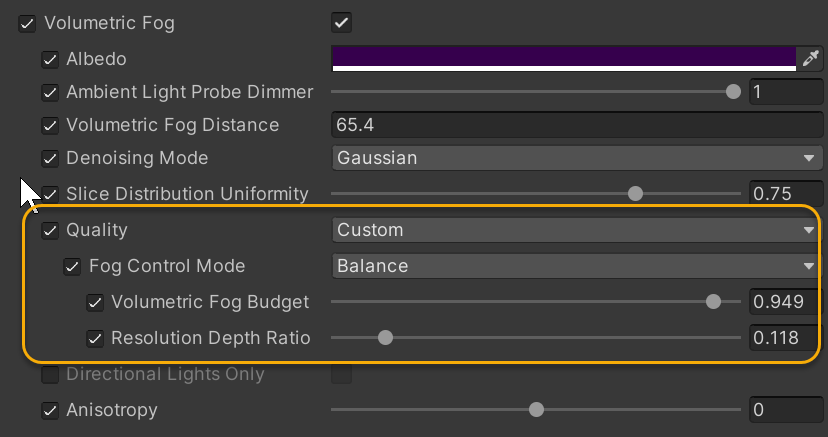Toggle Volumetric Fog Distance override checkbox
The height and width of the screenshot is (437, 828).
(50, 125)
